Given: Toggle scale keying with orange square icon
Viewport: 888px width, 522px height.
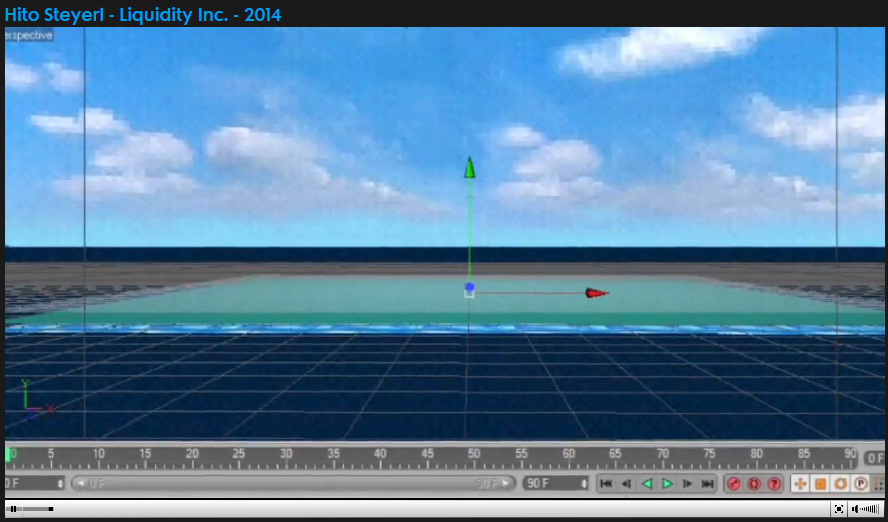Looking at the screenshot, I should (820, 484).
